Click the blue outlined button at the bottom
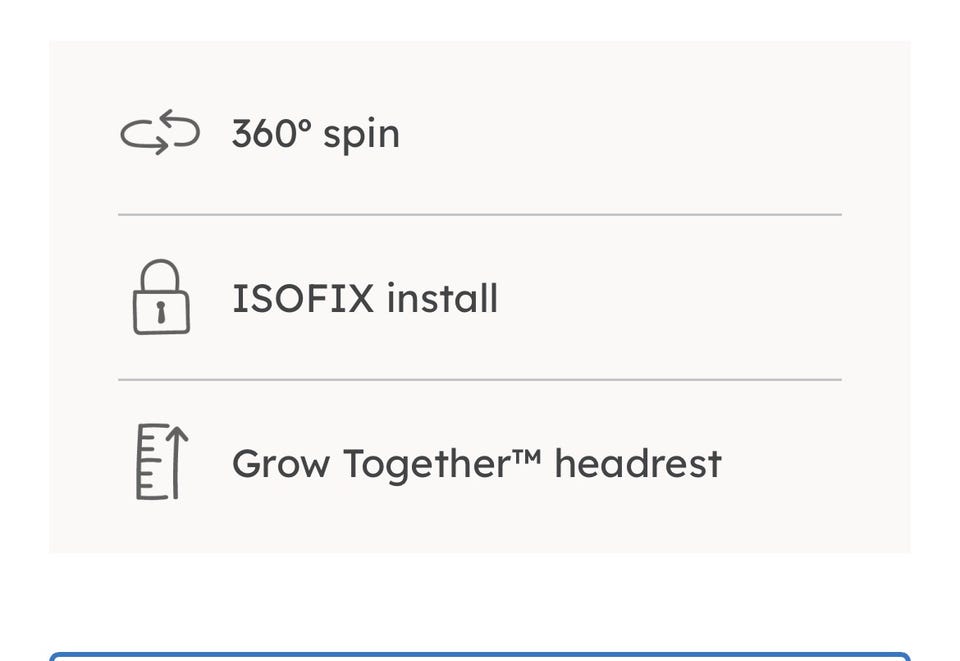960x661 pixels. [480, 657]
